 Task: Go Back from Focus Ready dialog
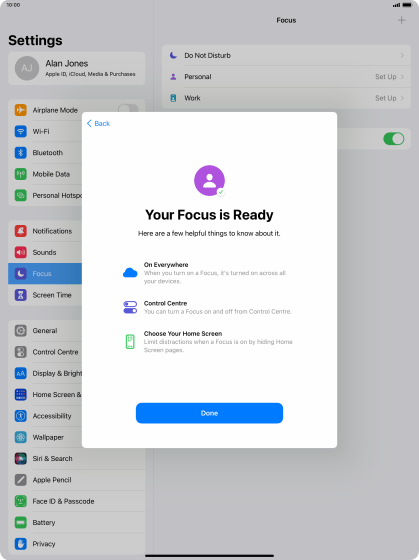point(98,124)
